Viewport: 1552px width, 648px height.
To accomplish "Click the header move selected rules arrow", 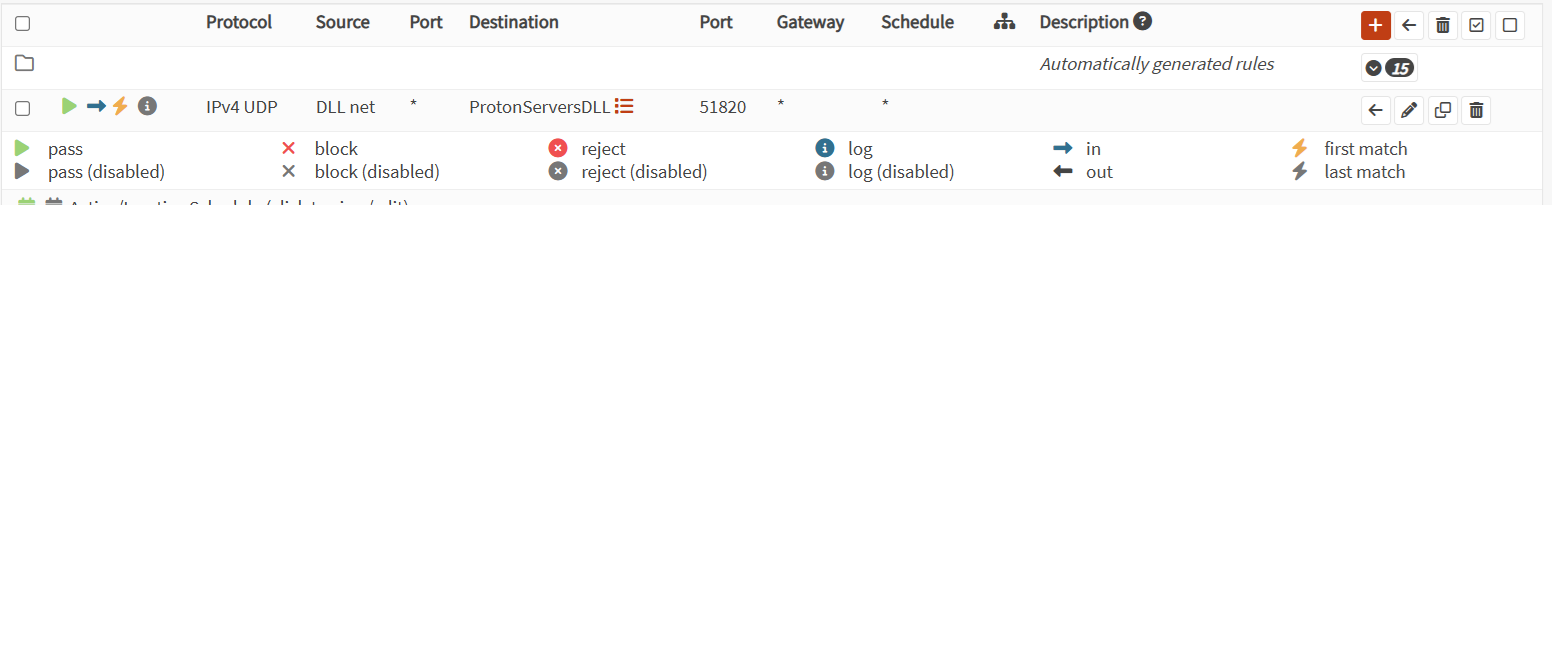I will (x=1409, y=26).
